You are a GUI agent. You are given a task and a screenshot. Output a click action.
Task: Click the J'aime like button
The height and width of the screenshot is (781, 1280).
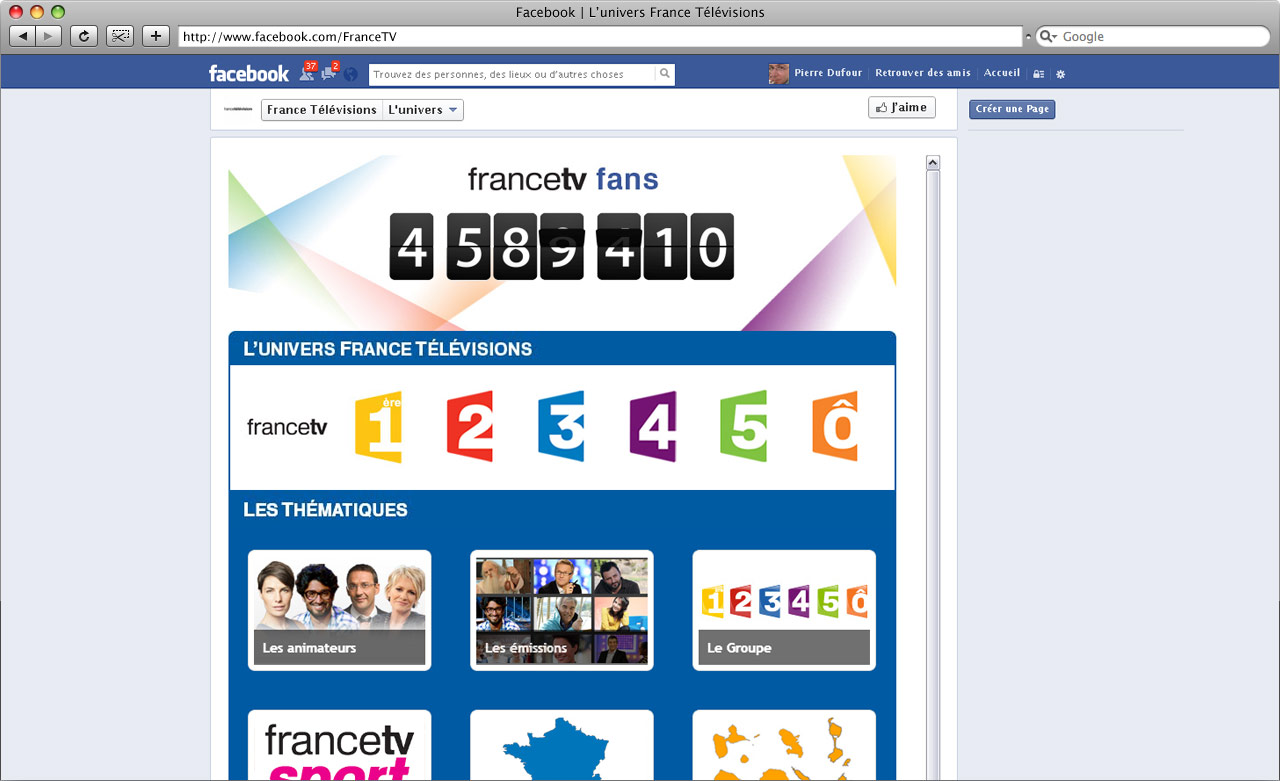902,107
